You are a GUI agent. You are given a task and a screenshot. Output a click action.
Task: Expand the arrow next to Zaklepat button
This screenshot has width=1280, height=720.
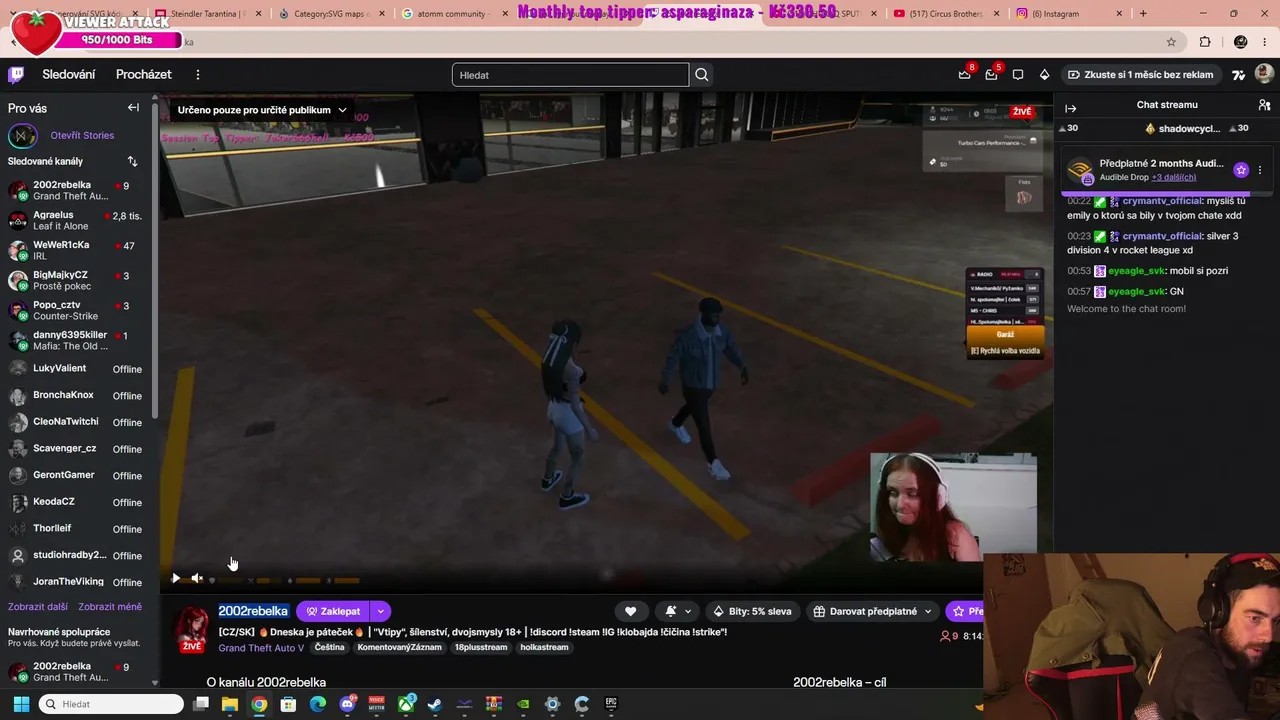pos(380,611)
